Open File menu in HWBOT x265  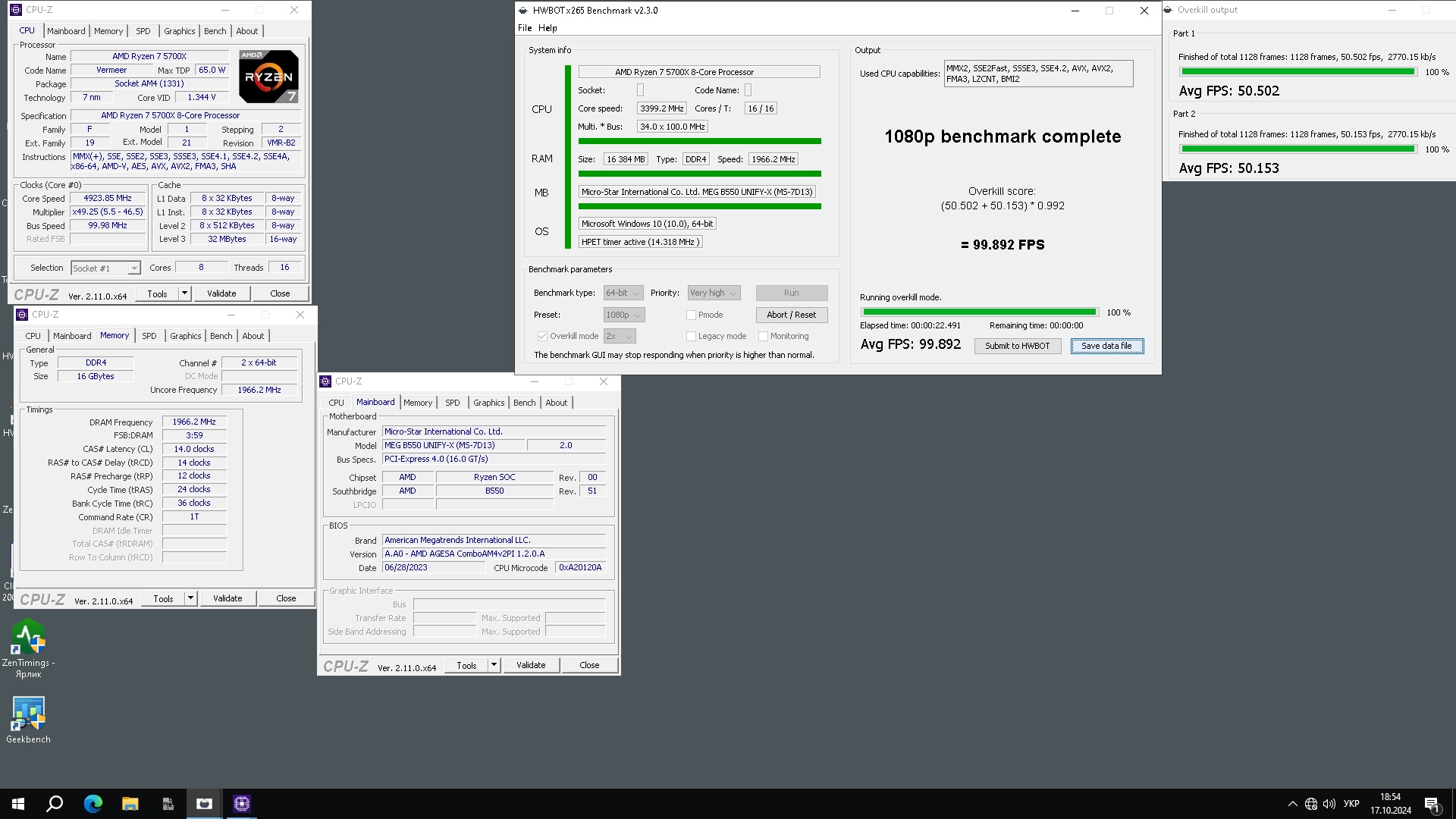coord(525,28)
